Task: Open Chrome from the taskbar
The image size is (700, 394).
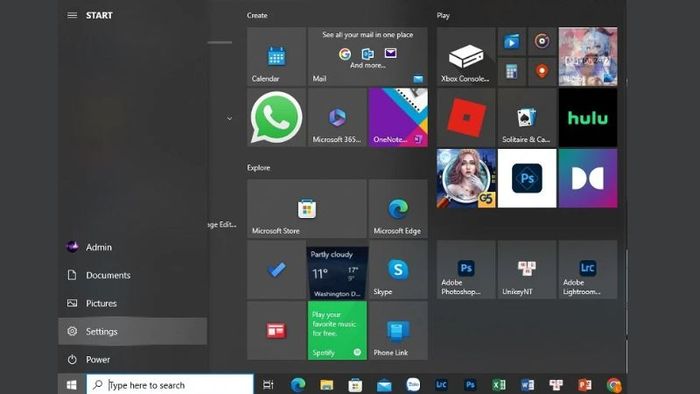Action: point(614,385)
